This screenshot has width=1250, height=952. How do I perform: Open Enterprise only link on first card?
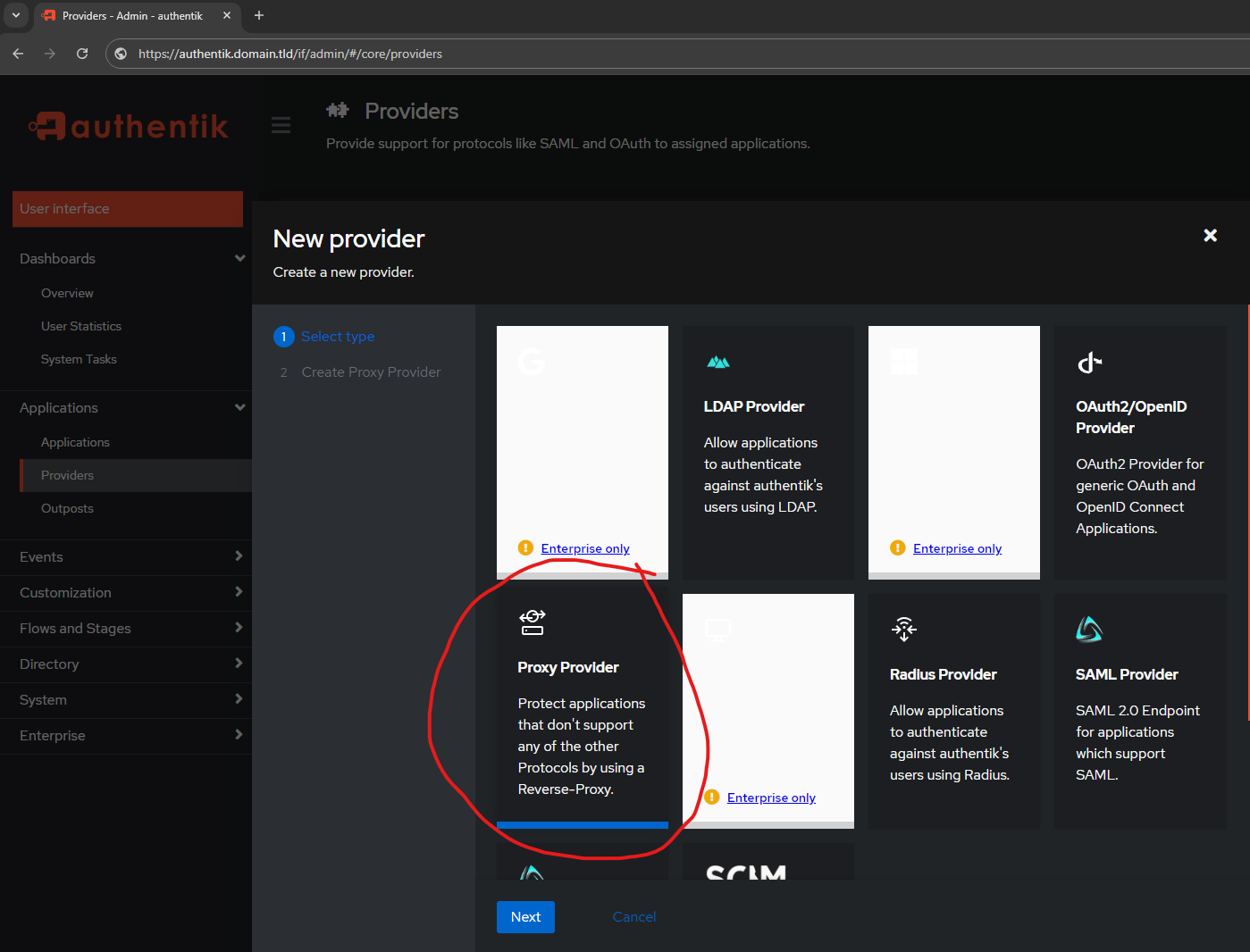(585, 548)
